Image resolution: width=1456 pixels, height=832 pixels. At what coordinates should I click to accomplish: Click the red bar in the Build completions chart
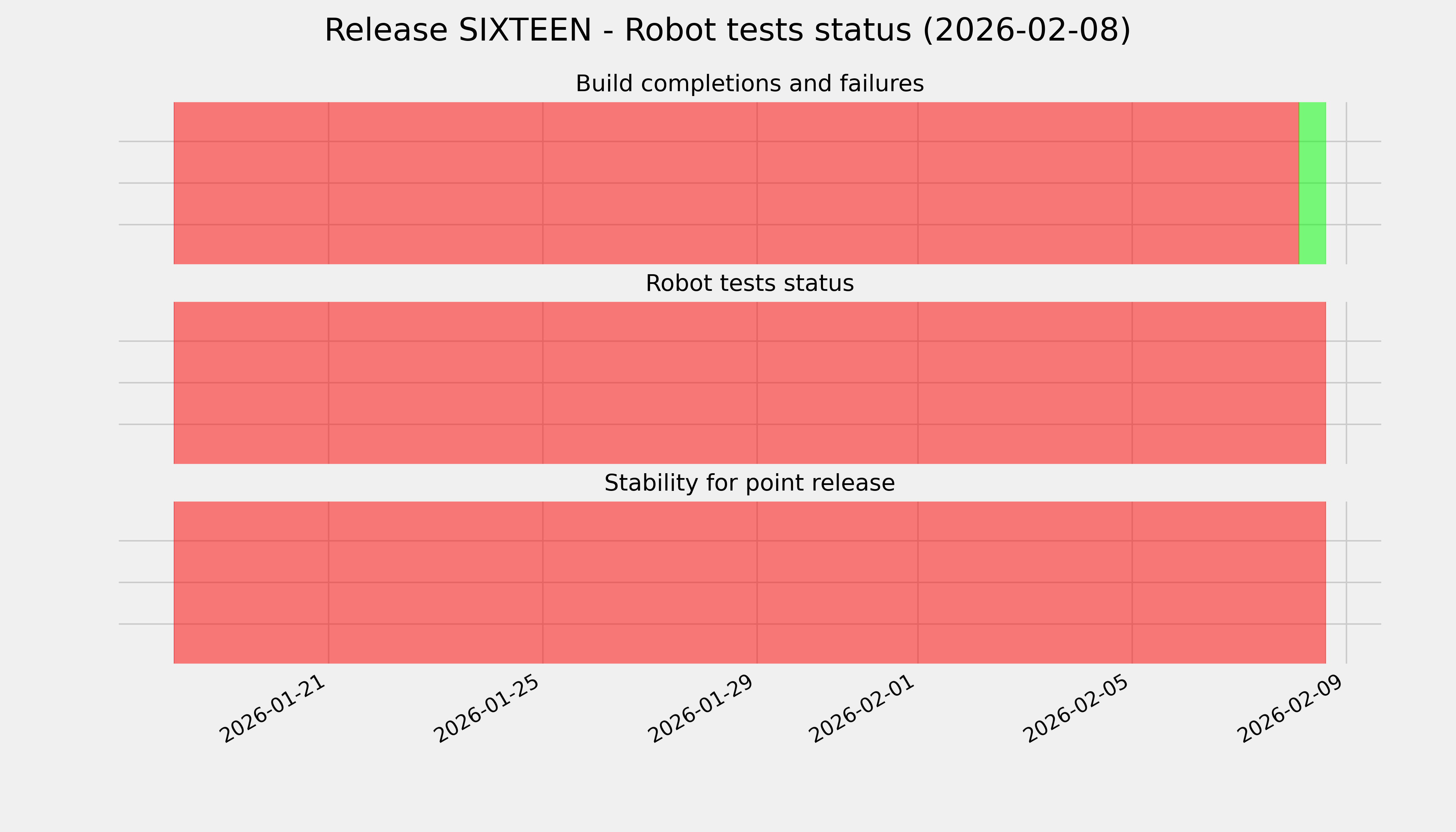pyautogui.click(x=736, y=183)
